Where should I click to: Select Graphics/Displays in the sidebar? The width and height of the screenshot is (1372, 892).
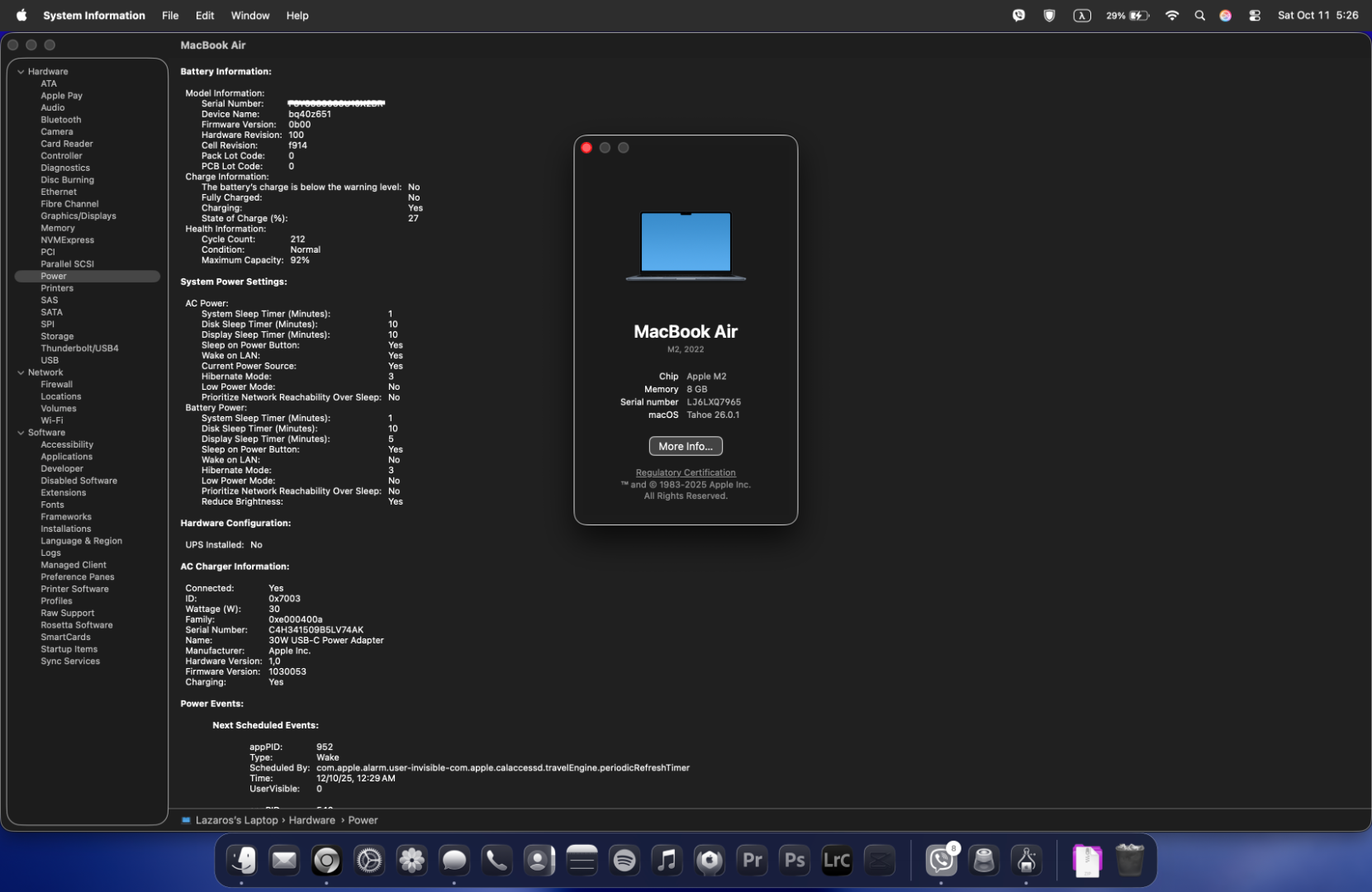[x=78, y=216]
